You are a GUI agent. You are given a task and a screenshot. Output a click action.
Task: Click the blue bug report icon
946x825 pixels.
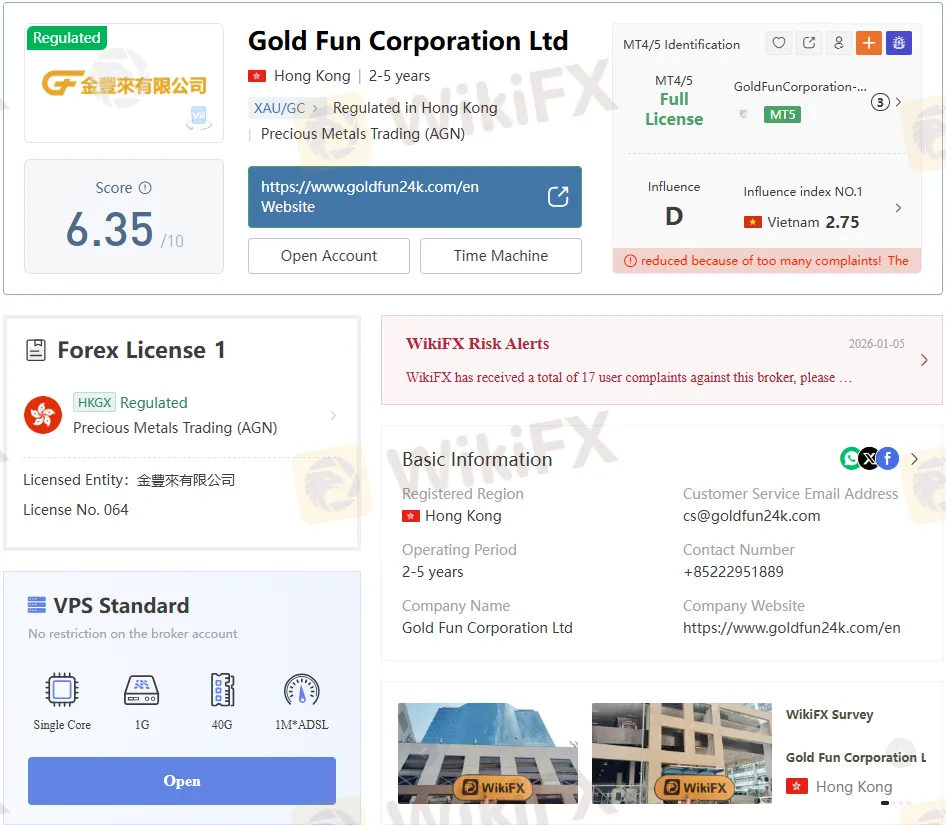(899, 43)
